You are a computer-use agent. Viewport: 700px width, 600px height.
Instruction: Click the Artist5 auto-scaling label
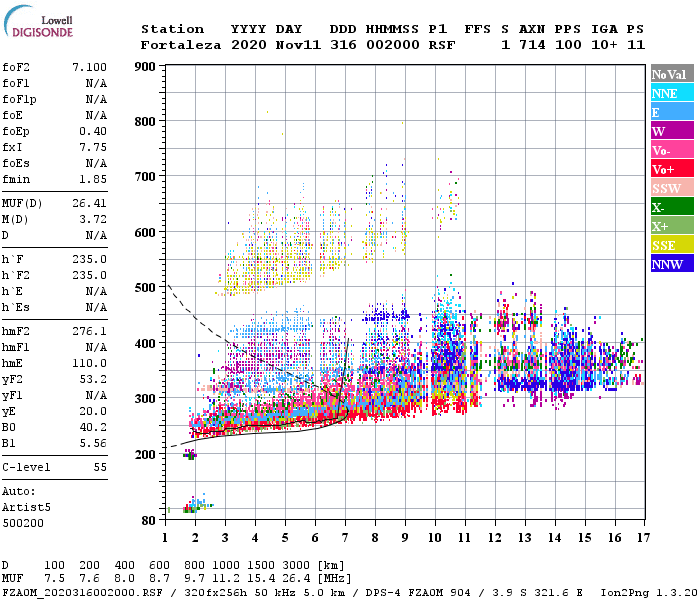[26, 508]
